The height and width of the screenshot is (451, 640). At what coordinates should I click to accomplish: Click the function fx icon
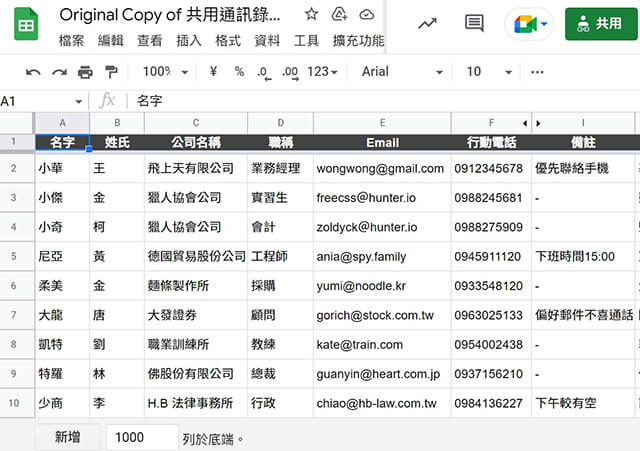point(107,100)
